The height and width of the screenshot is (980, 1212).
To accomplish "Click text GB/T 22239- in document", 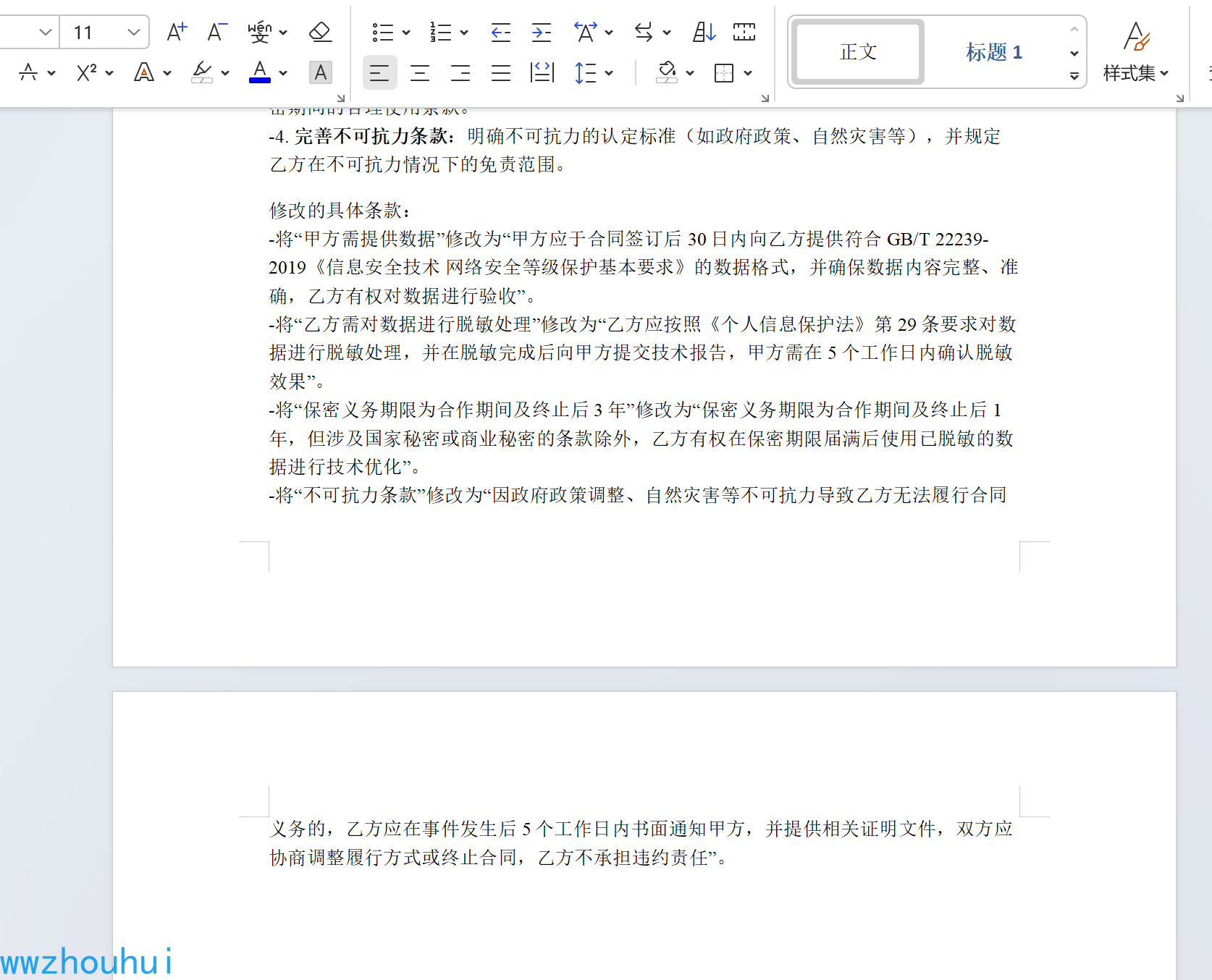I will 938,240.
